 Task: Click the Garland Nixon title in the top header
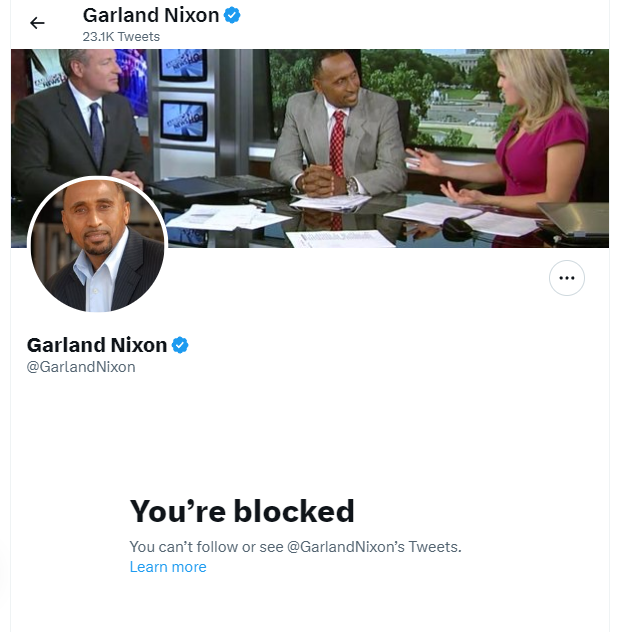[x=151, y=15]
